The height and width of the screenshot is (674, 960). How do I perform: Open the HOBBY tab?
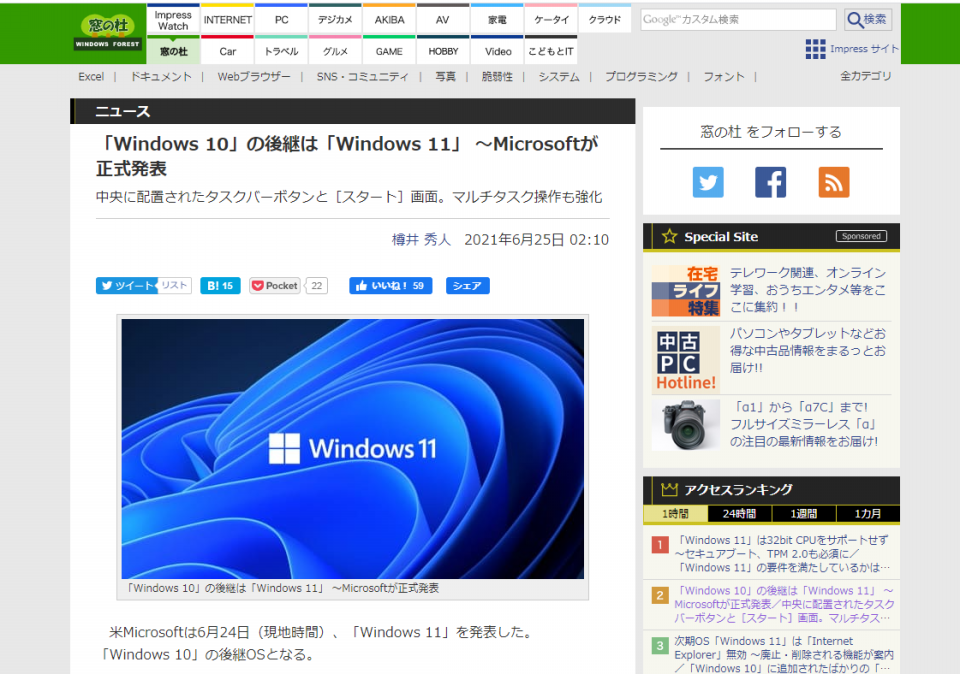tap(443, 51)
